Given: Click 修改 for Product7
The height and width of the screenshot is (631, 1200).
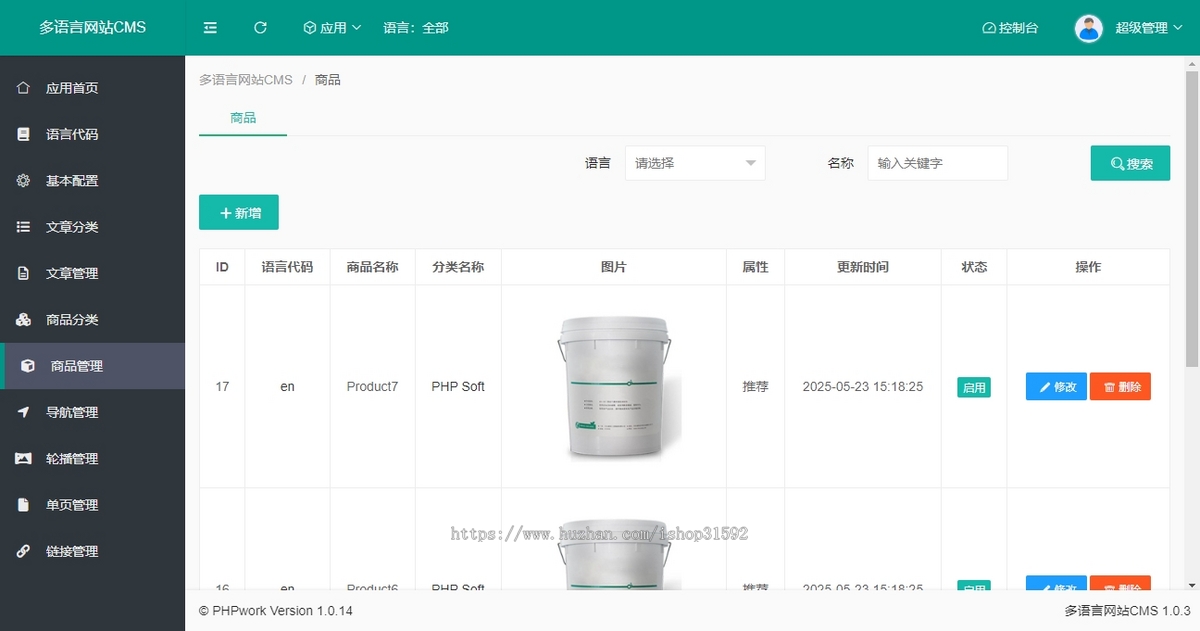Looking at the screenshot, I should (x=1056, y=386).
